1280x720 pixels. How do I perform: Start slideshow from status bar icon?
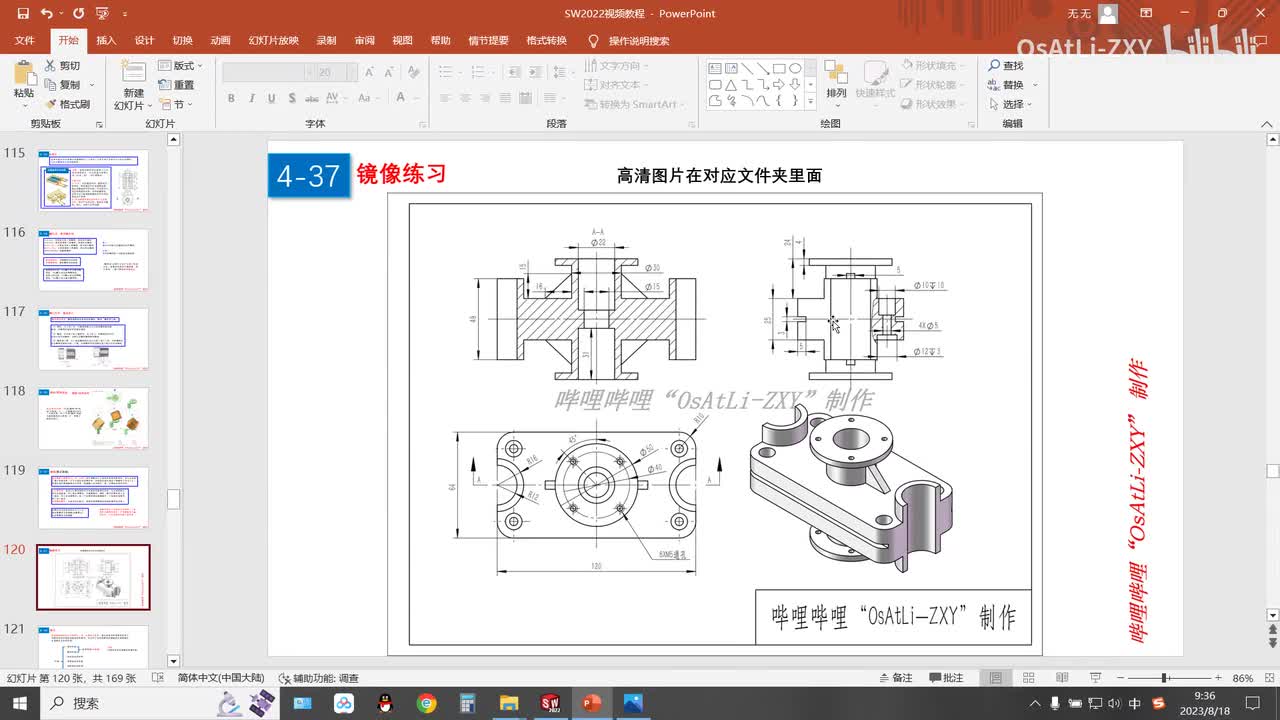pos(1095,678)
